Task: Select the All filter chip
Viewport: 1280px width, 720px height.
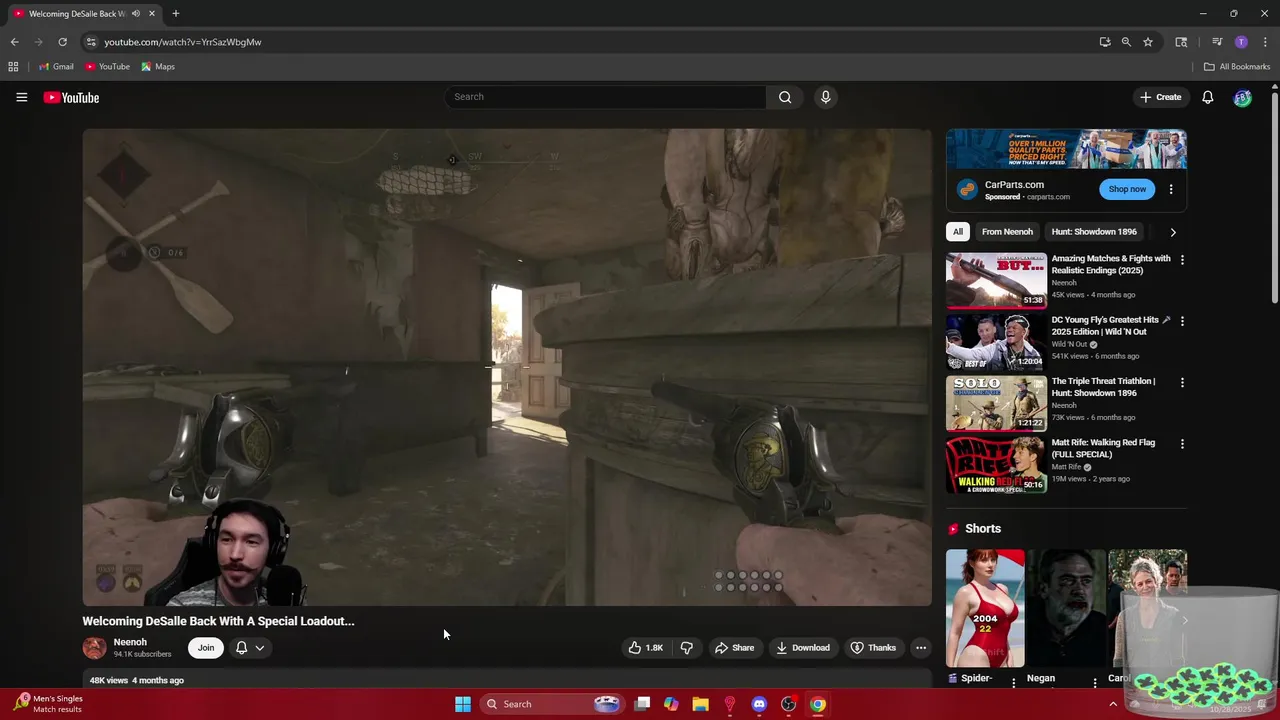Action: [x=958, y=232]
